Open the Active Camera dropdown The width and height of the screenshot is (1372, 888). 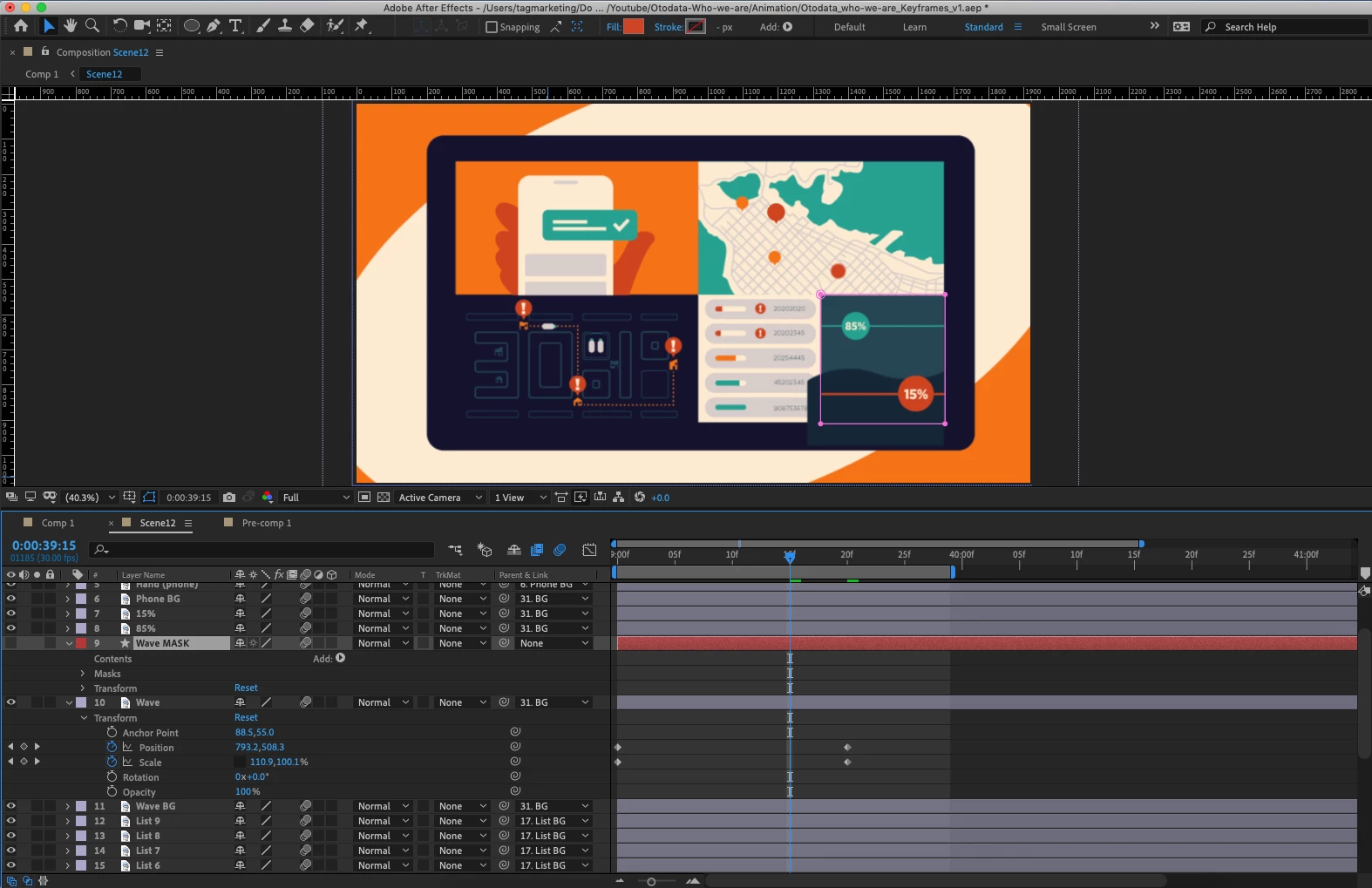pyautogui.click(x=440, y=498)
